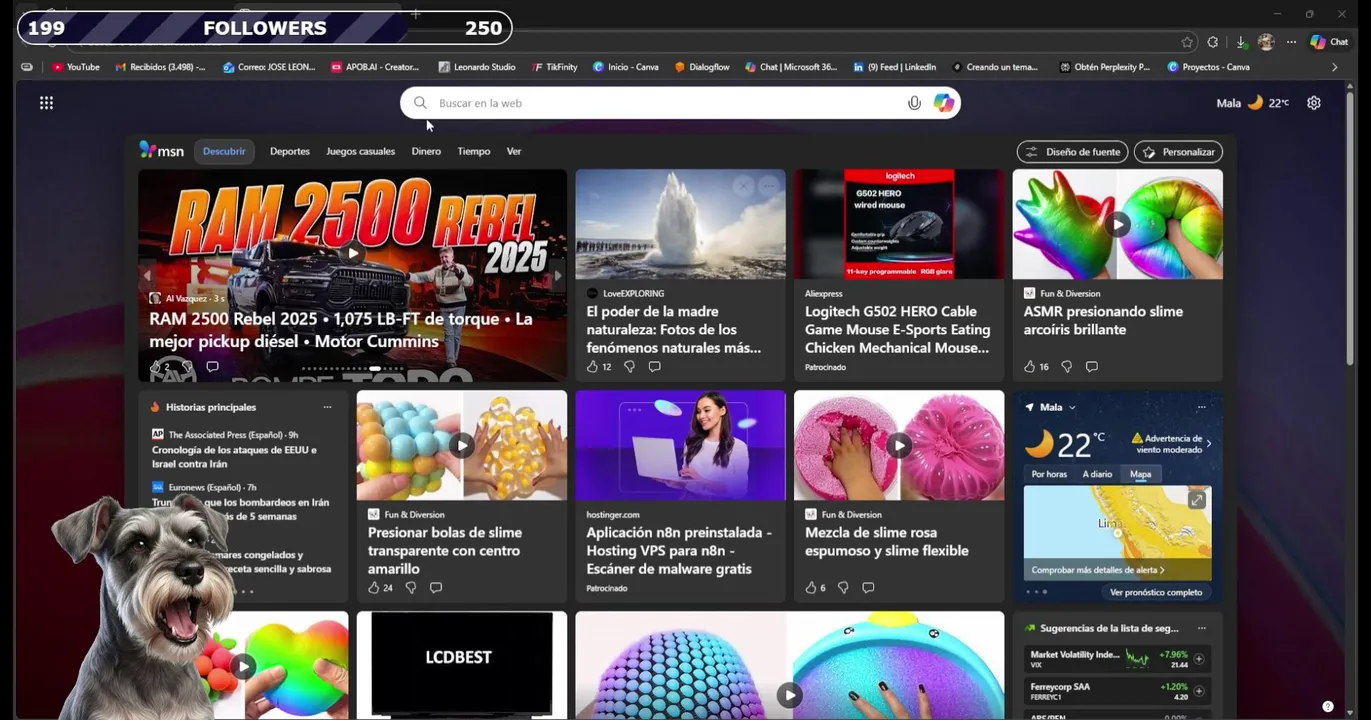This screenshot has width=1371, height=720.
Task: Open page settings gear icon
Action: tap(1314, 103)
